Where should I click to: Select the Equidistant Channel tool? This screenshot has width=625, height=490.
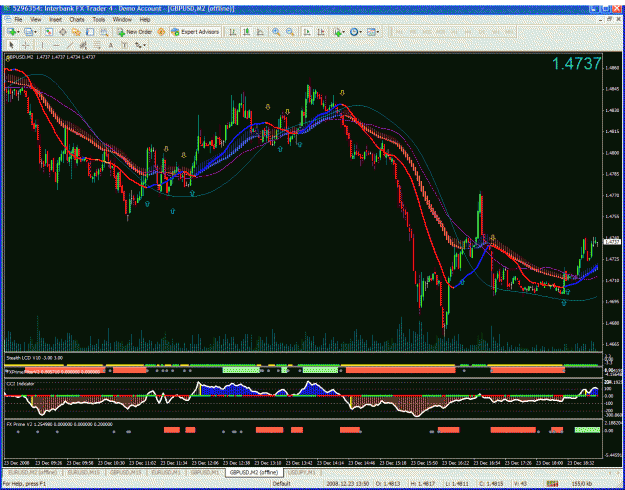83,45
